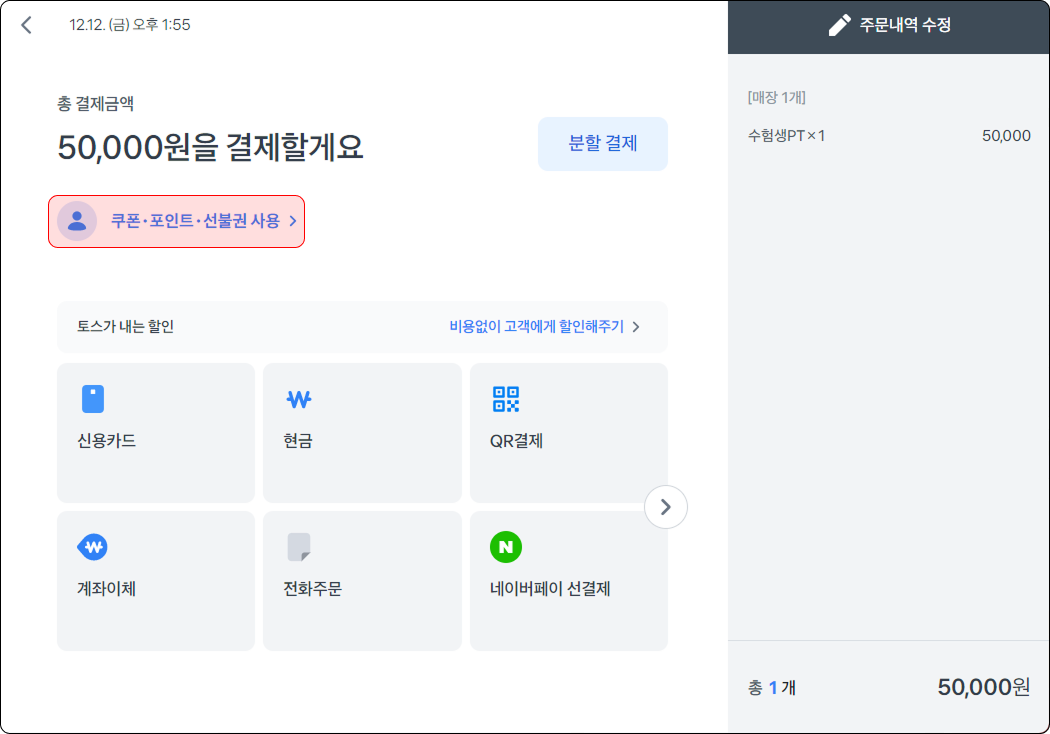The image size is (1050, 734).
Task: Choose 신용카드 payment method
Action: 155,433
